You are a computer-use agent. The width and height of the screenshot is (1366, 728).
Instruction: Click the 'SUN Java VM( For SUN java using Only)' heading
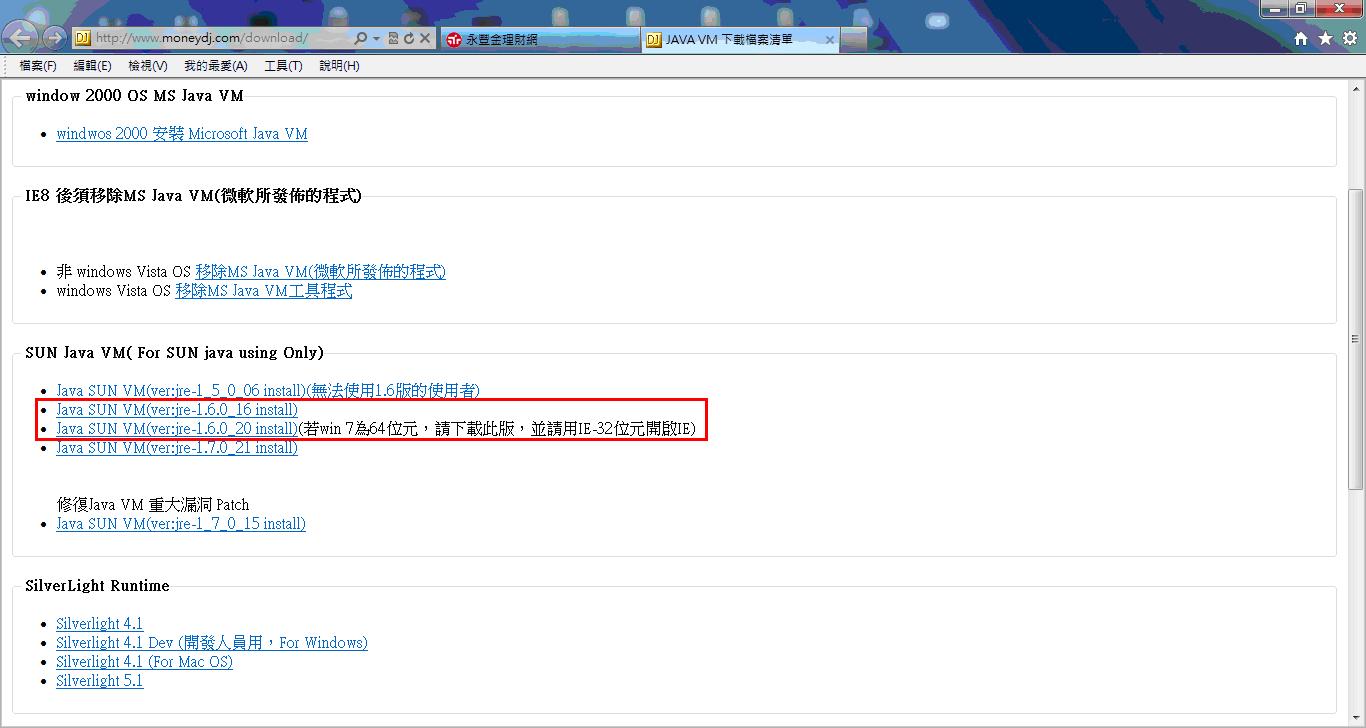tap(174, 353)
